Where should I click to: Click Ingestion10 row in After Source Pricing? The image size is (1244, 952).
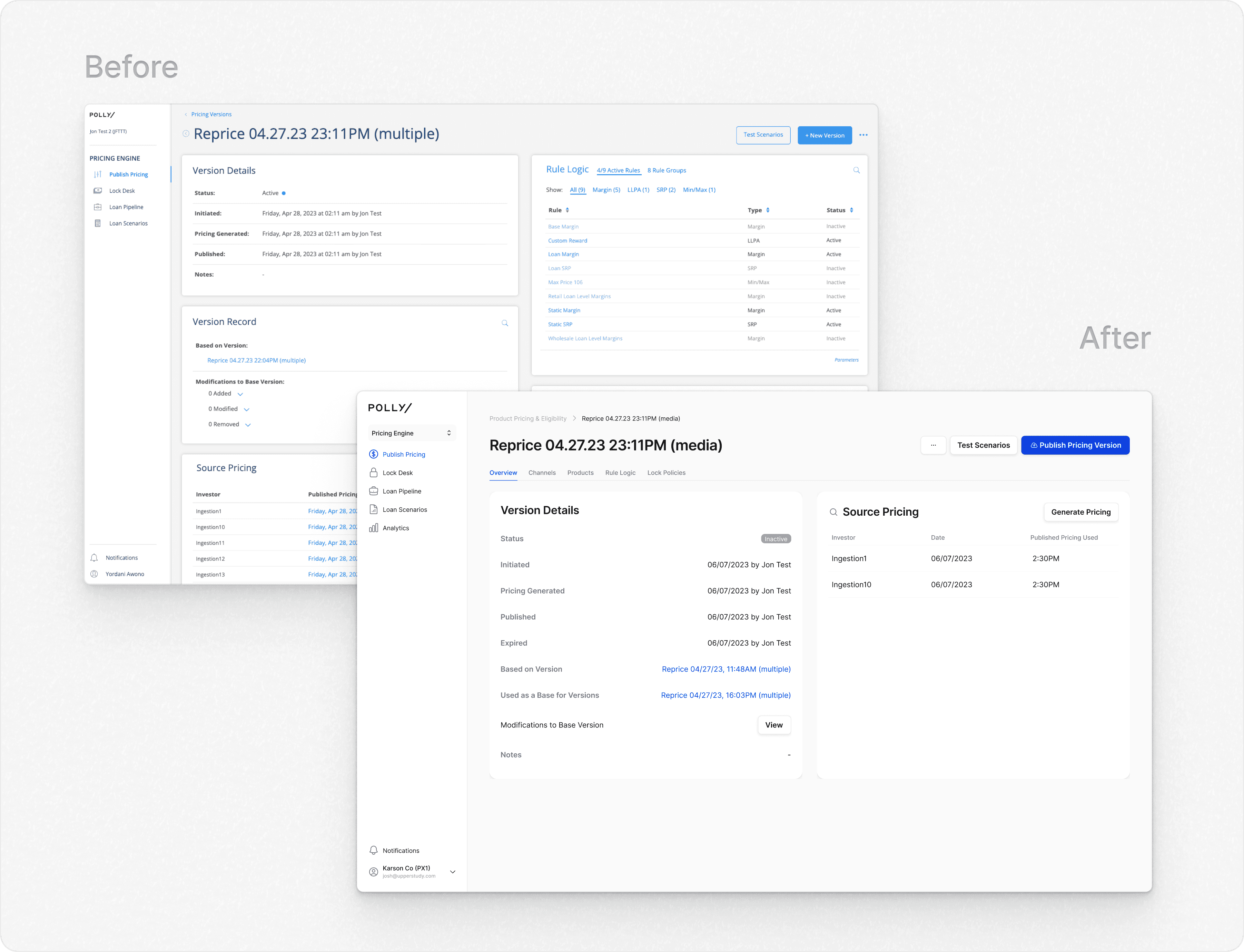pos(973,584)
